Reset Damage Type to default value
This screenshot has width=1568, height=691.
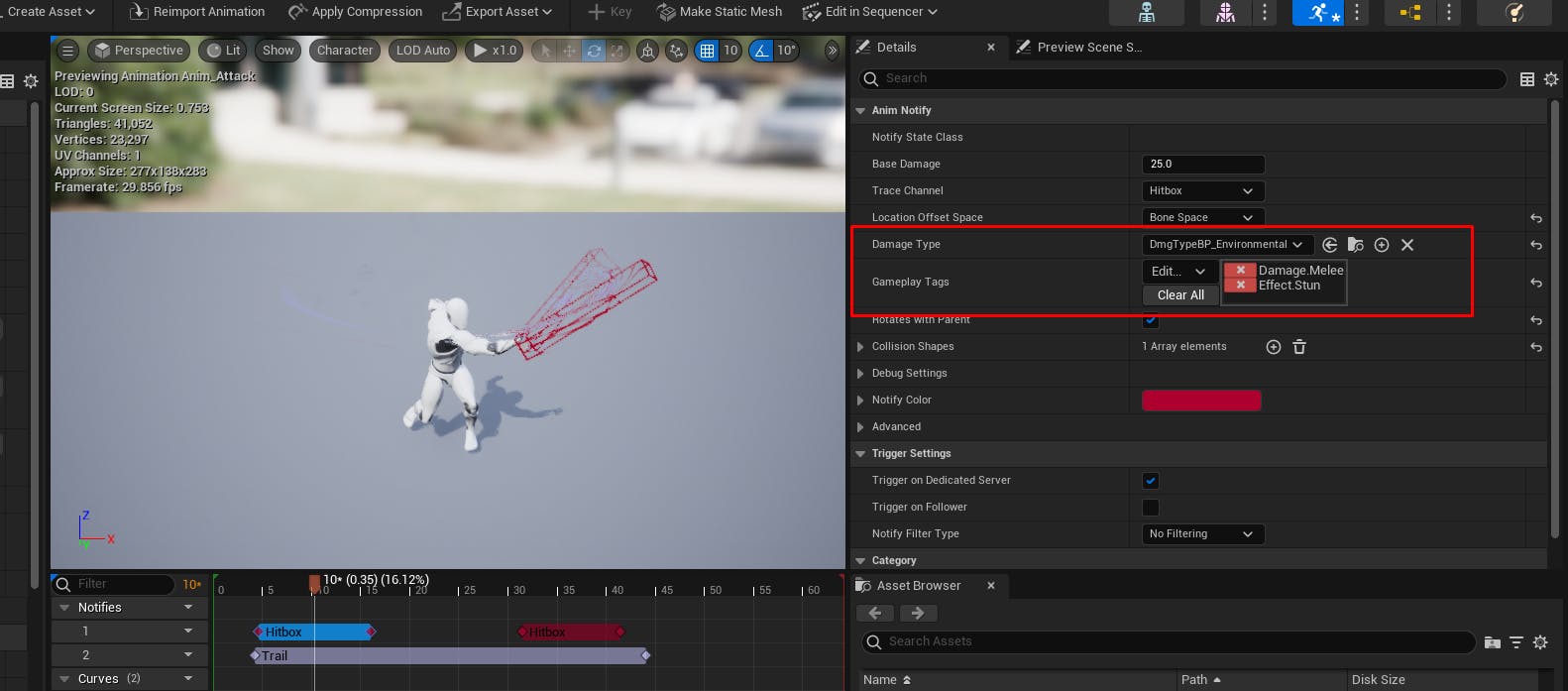coord(1536,245)
